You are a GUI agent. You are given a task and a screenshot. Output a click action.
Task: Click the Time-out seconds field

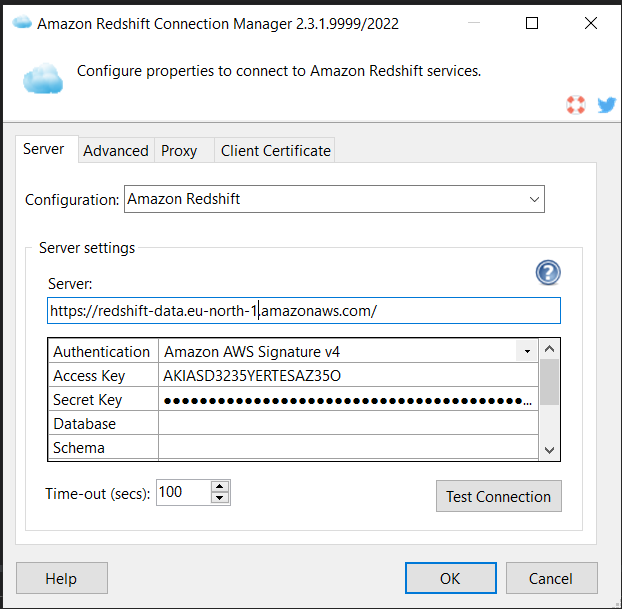point(184,492)
